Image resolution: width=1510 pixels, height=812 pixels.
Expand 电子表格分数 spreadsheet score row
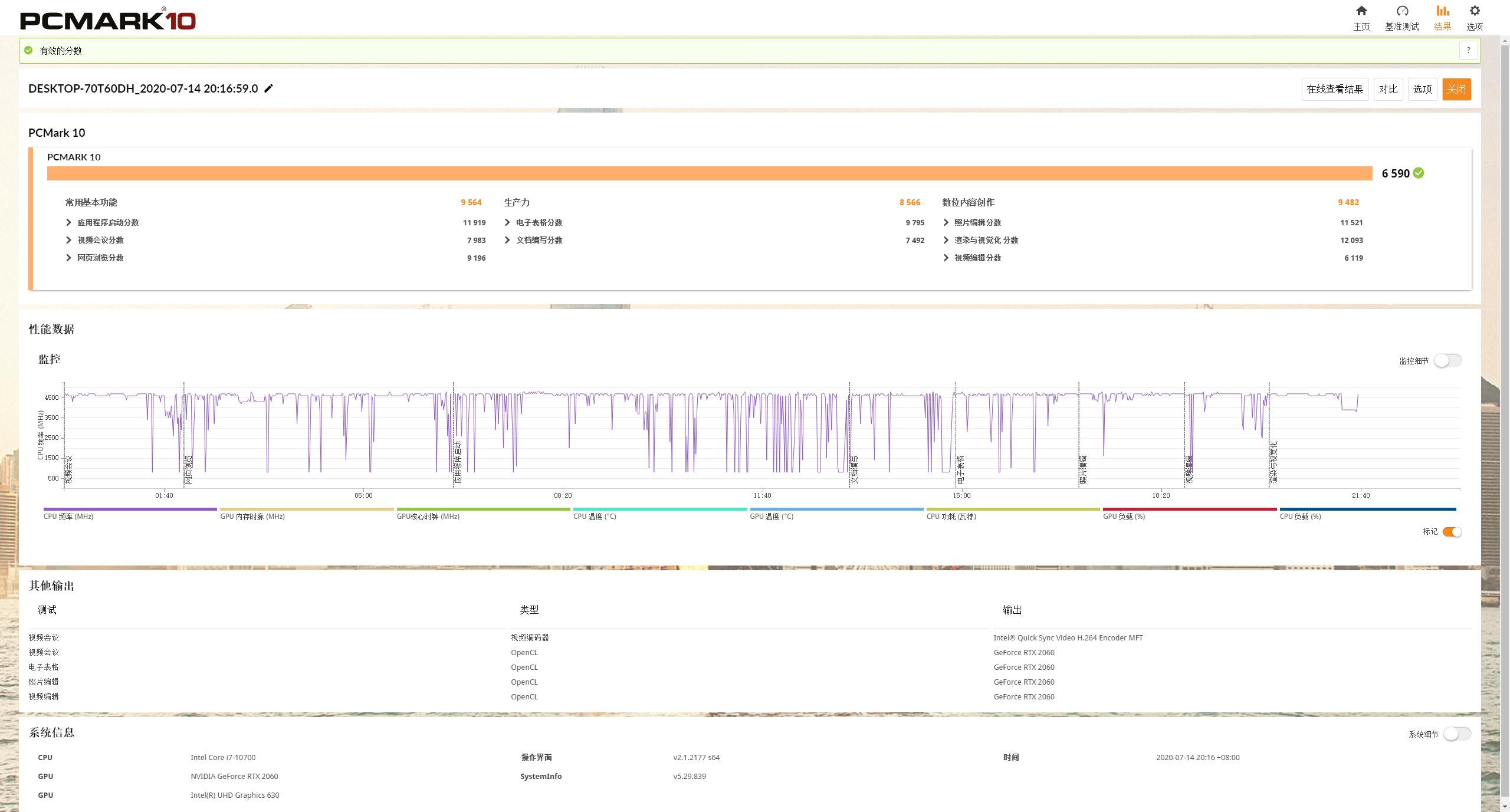[507, 222]
